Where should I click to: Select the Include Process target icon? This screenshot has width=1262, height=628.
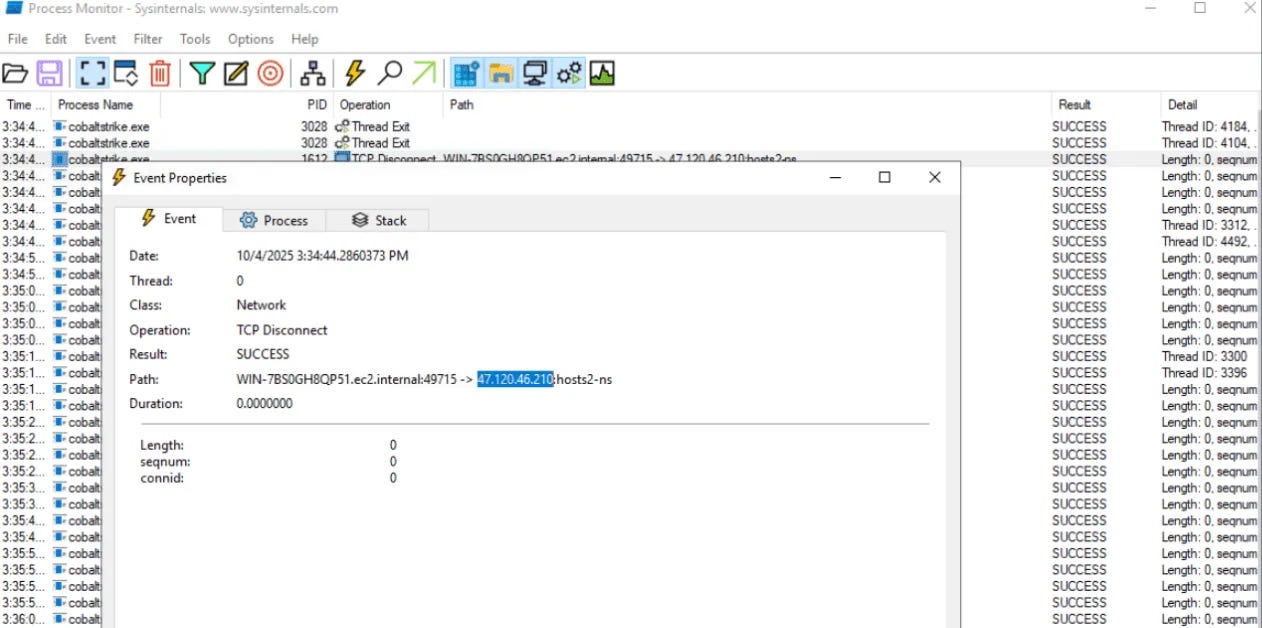pyautogui.click(x=269, y=73)
